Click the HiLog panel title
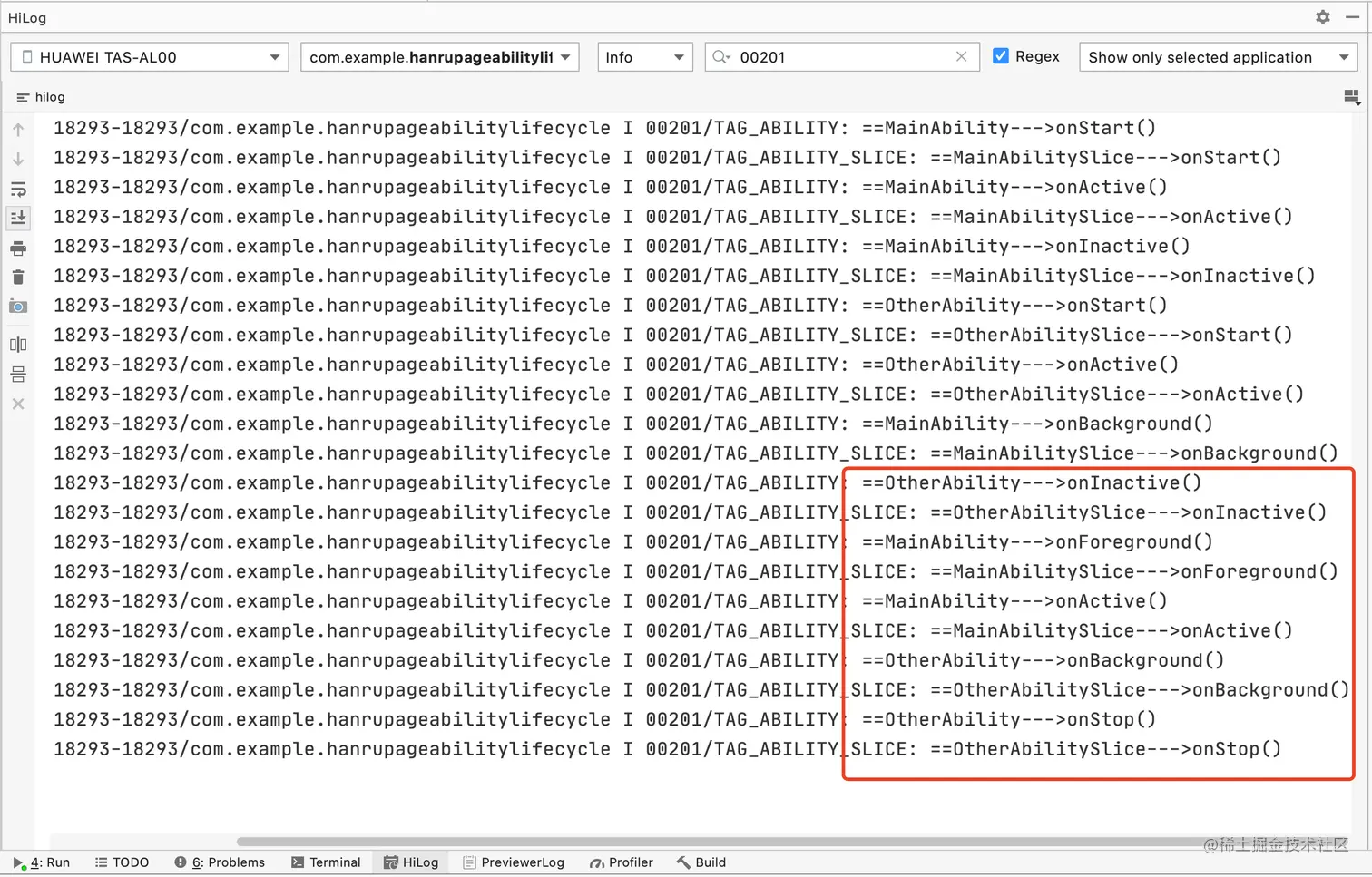1372x877 pixels. coord(27,18)
